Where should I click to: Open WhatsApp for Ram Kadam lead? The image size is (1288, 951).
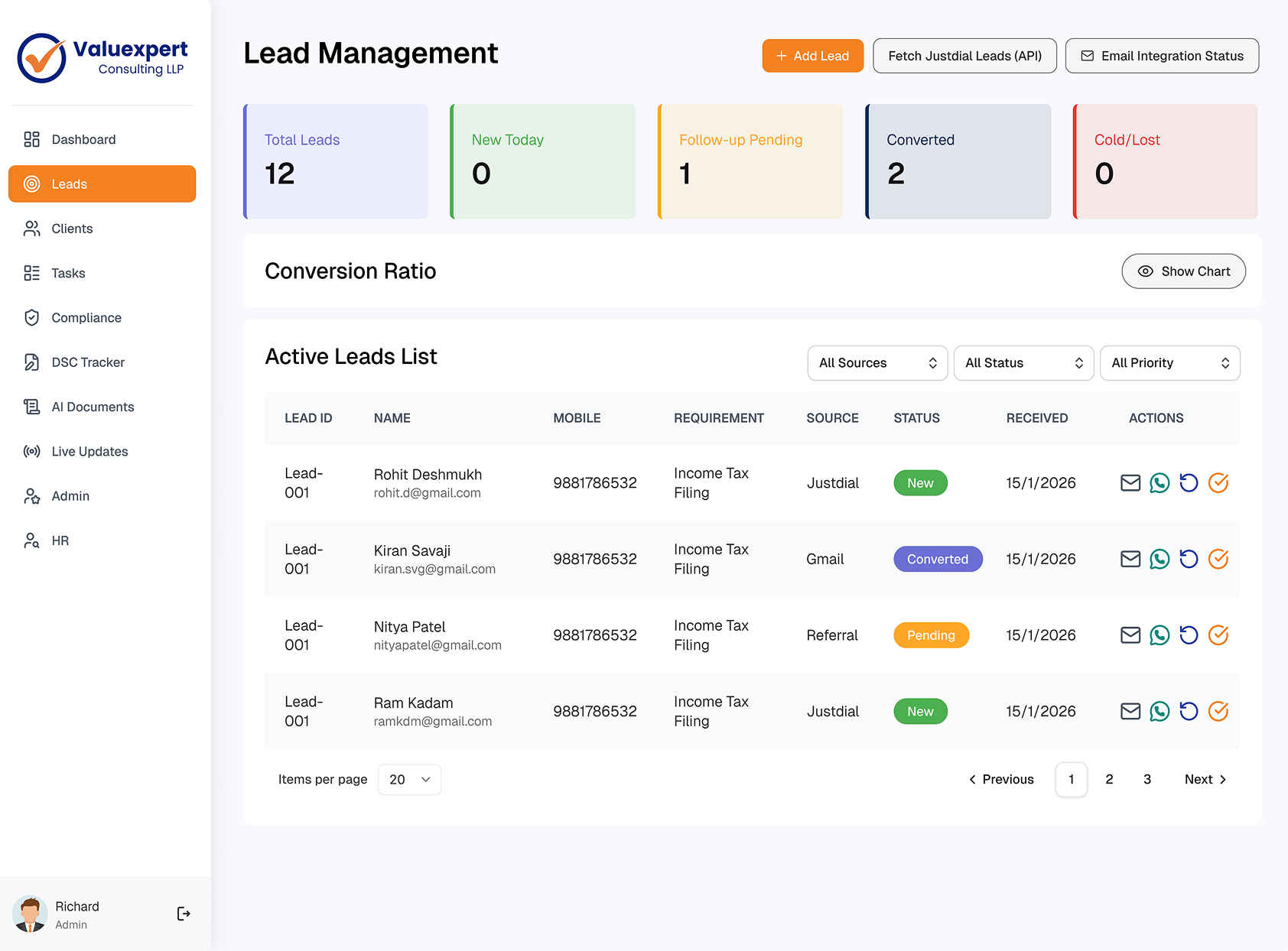coord(1160,711)
